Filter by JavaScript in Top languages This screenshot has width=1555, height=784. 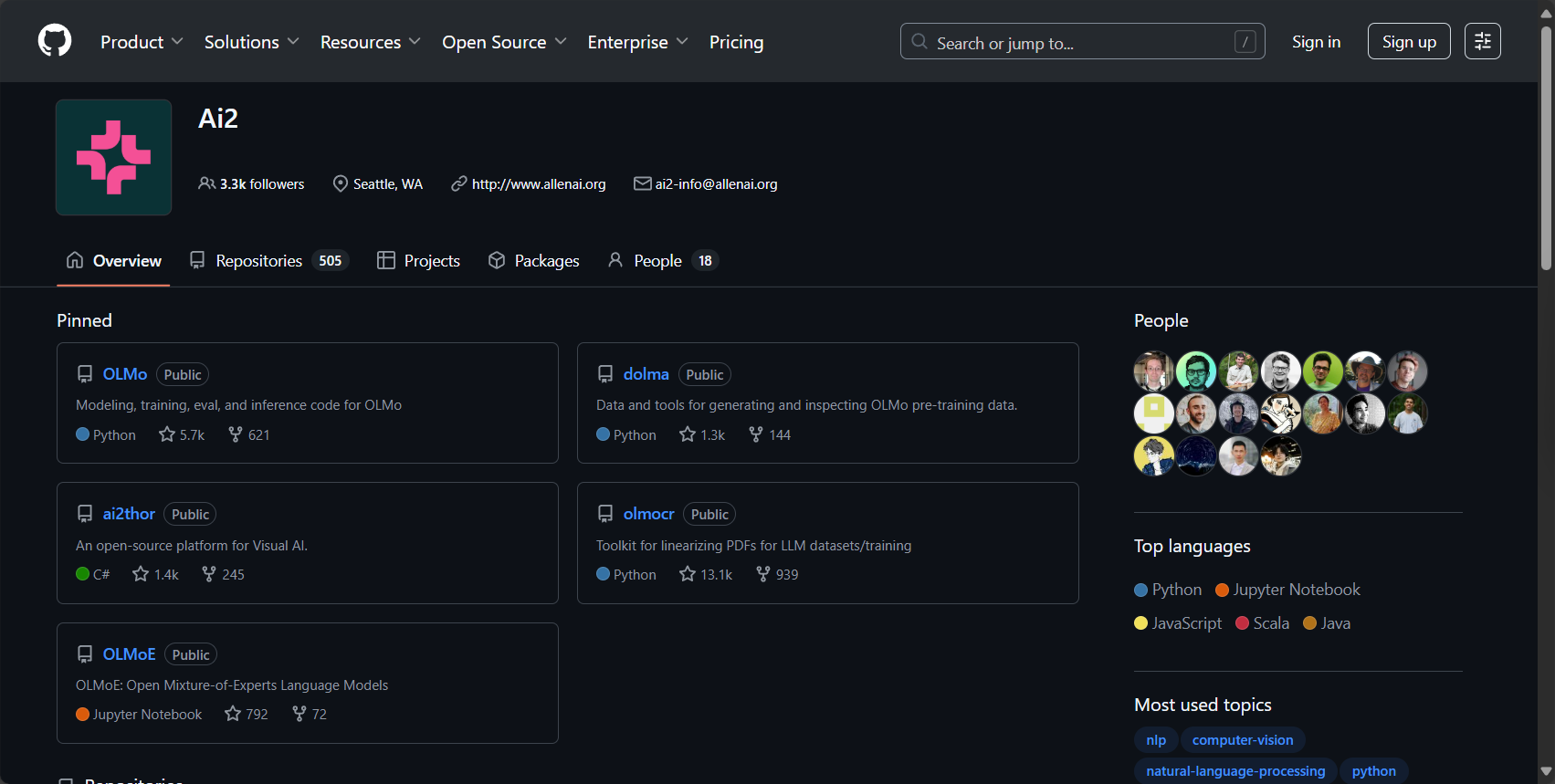click(x=1178, y=623)
